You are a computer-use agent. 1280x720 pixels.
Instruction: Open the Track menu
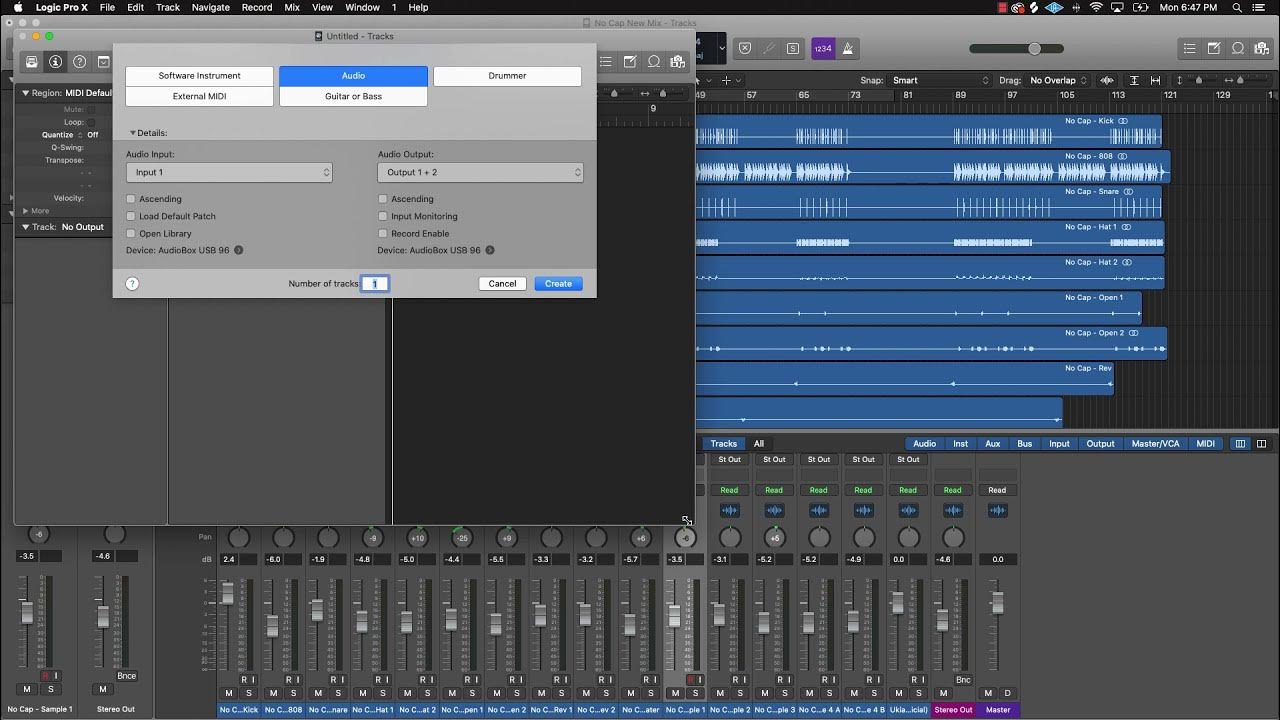[x=168, y=7]
